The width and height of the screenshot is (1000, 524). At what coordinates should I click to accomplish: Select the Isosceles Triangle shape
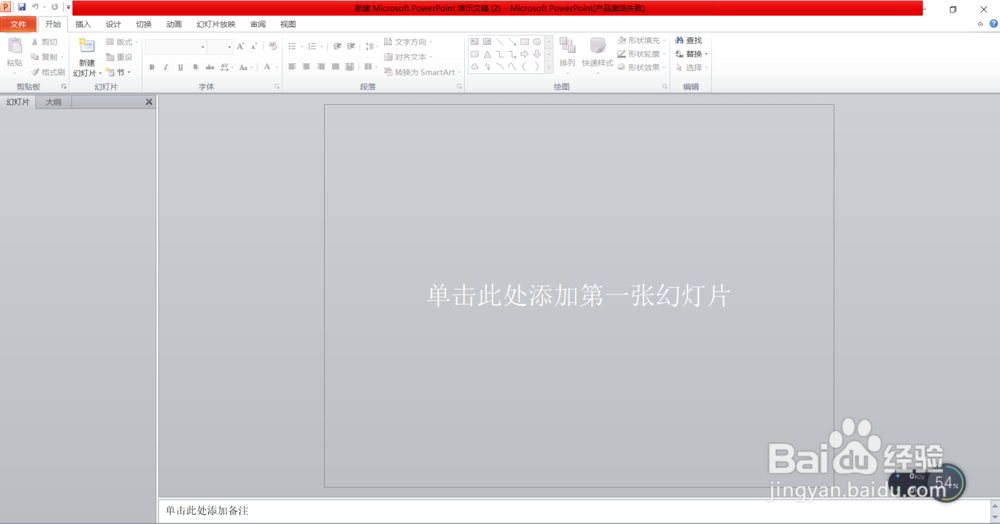tap(487, 54)
